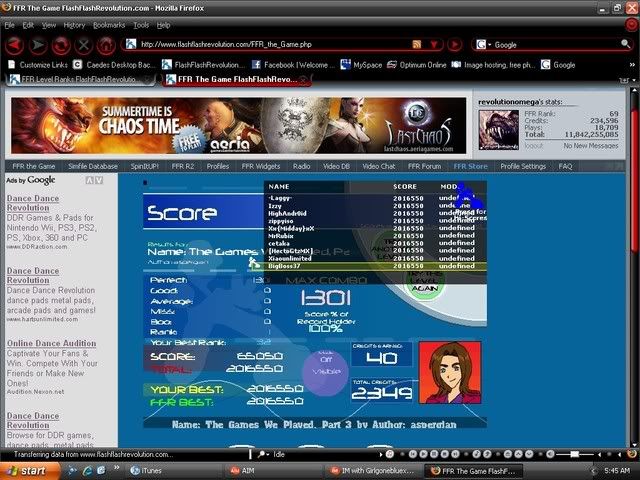Click the browser Back arrow button

13,45
